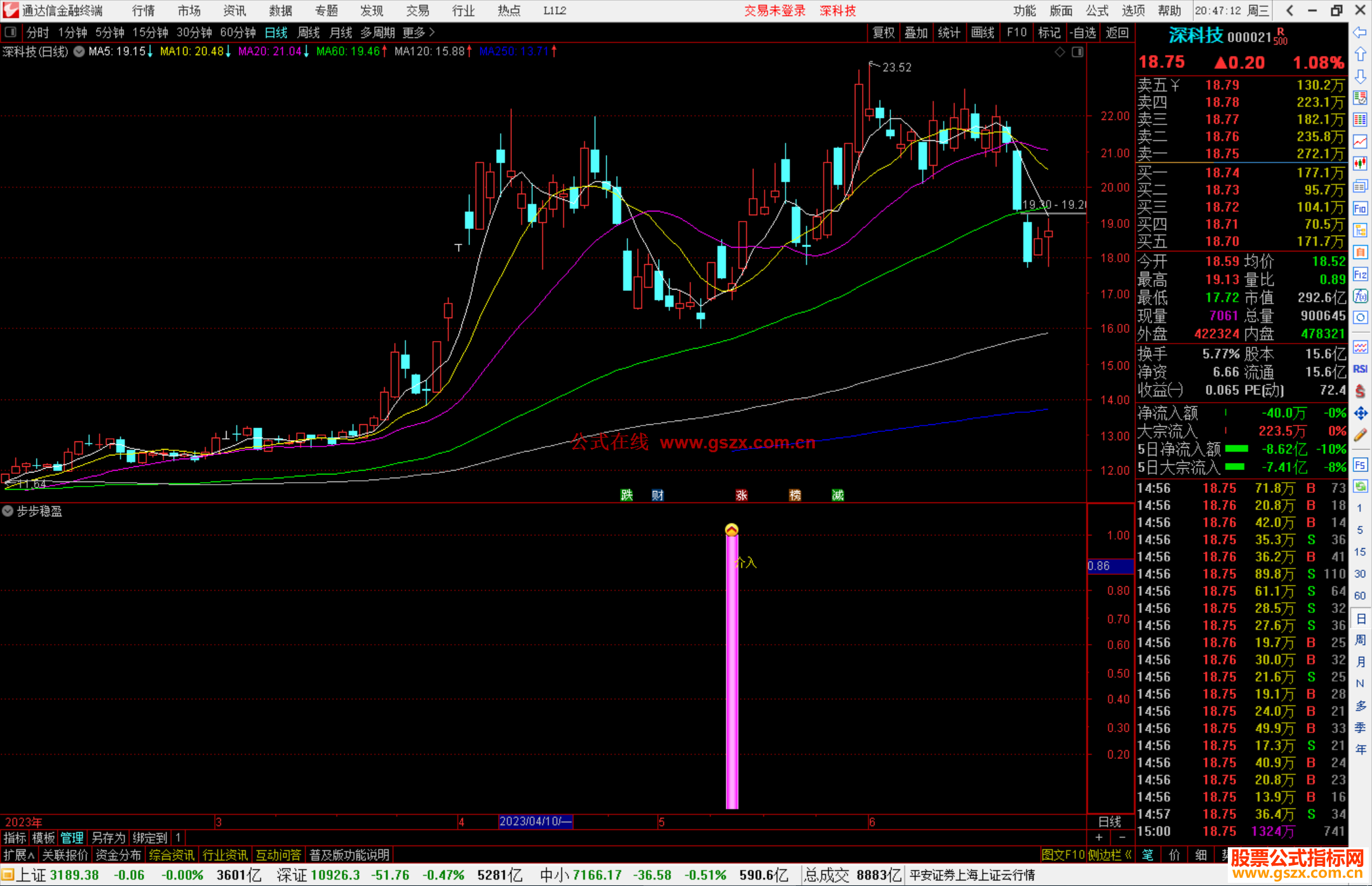Image resolution: width=1372 pixels, height=886 pixels.
Task: Click the 叠加 overlay button
Action: [916, 32]
